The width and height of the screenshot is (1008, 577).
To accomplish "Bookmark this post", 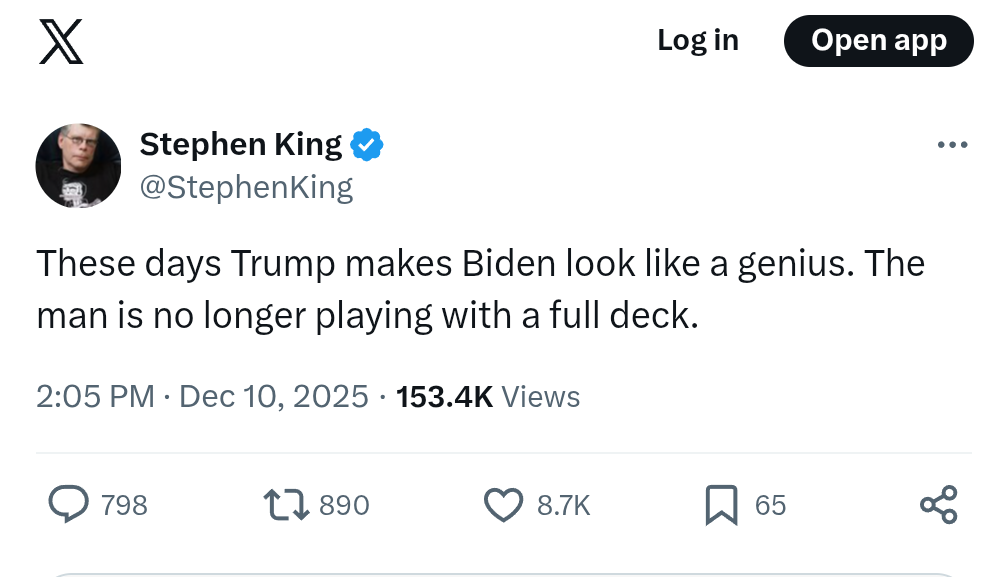I will pos(721,504).
